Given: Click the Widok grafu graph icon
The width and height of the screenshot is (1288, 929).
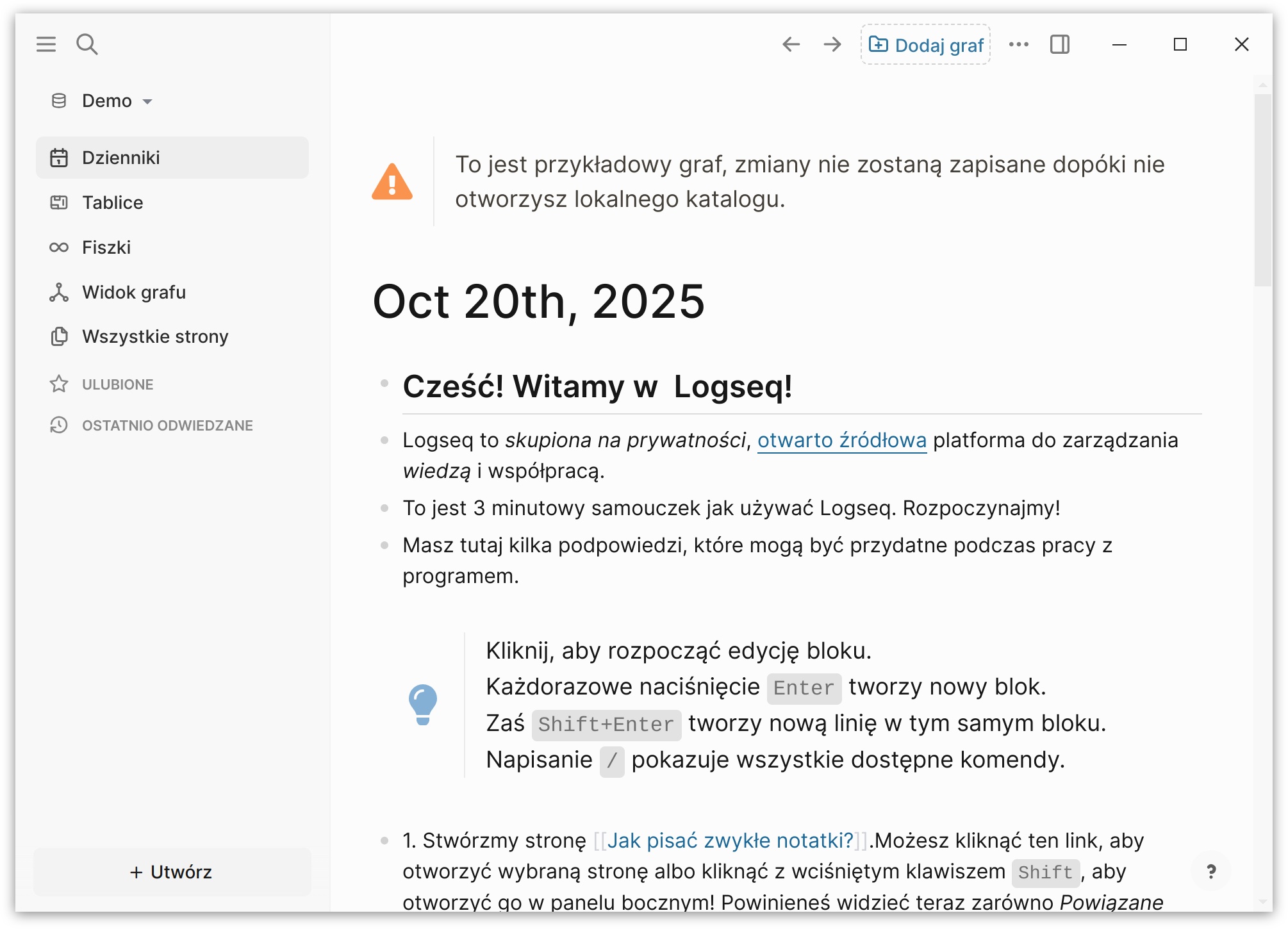Looking at the screenshot, I should click(x=59, y=292).
